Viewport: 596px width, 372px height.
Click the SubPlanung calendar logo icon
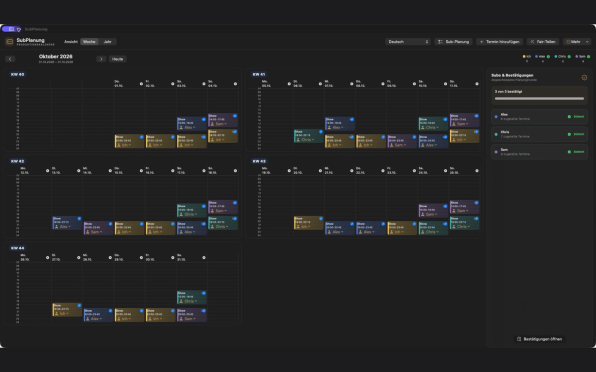tap(10, 42)
